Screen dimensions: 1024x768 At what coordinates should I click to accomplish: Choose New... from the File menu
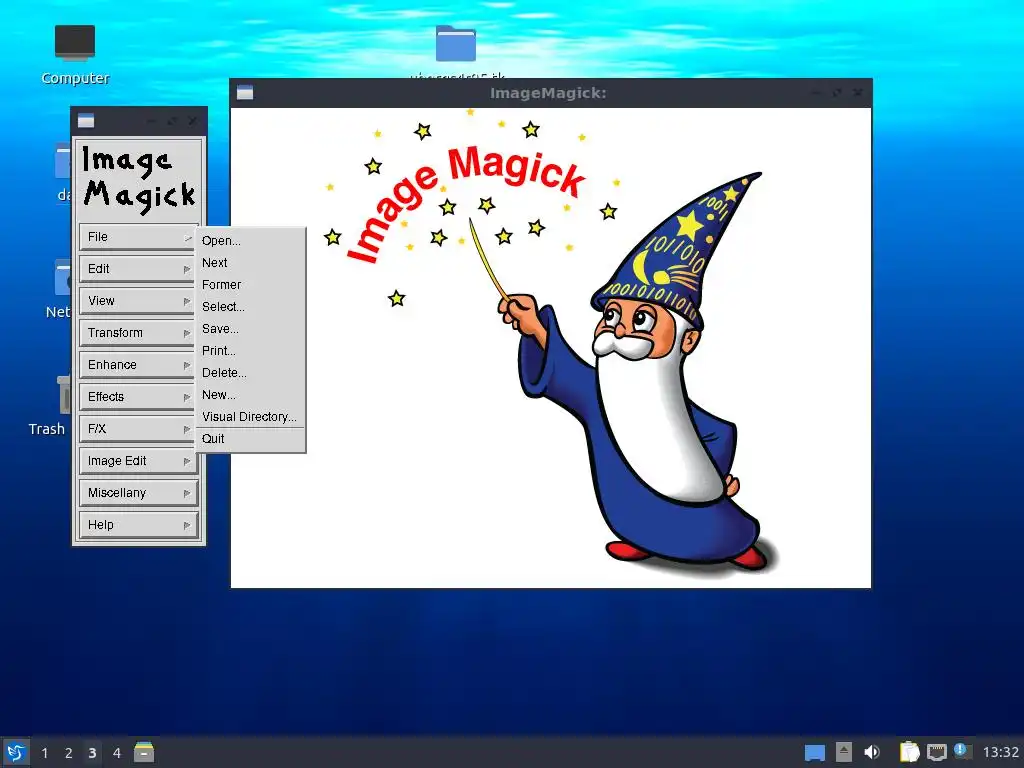coord(251,394)
